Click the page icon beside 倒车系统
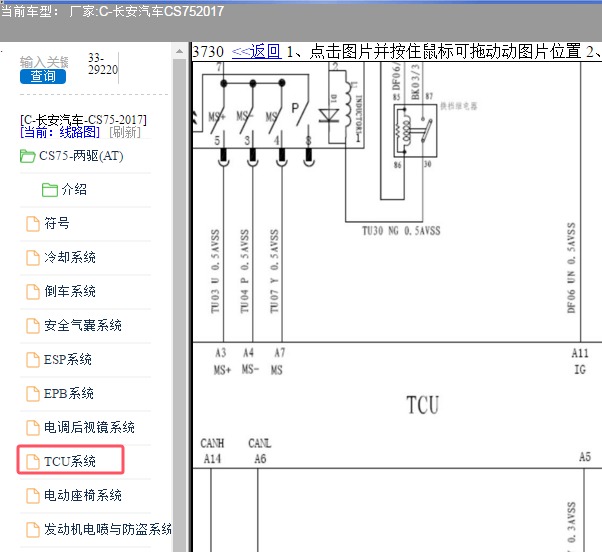The height and width of the screenshot is (552, 602). pos(33,292)
